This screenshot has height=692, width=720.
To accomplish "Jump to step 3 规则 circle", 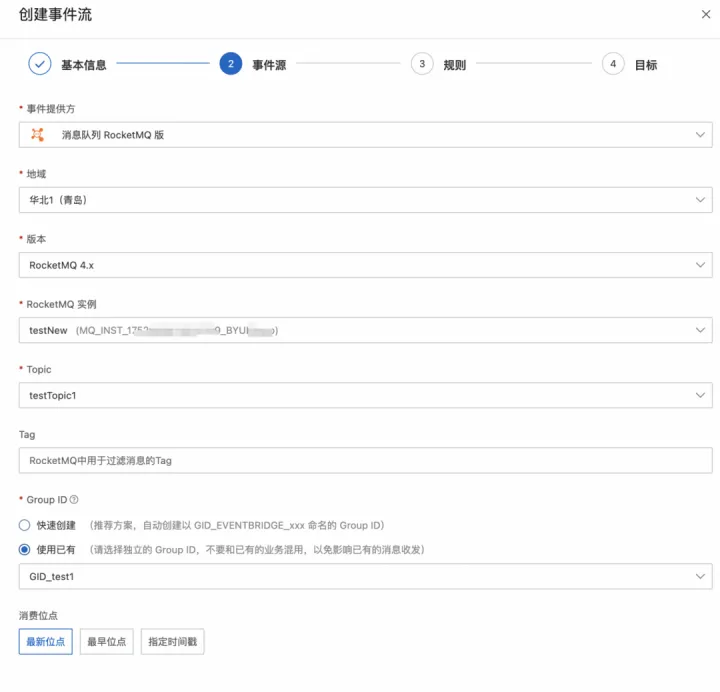I will click(422, 64).
